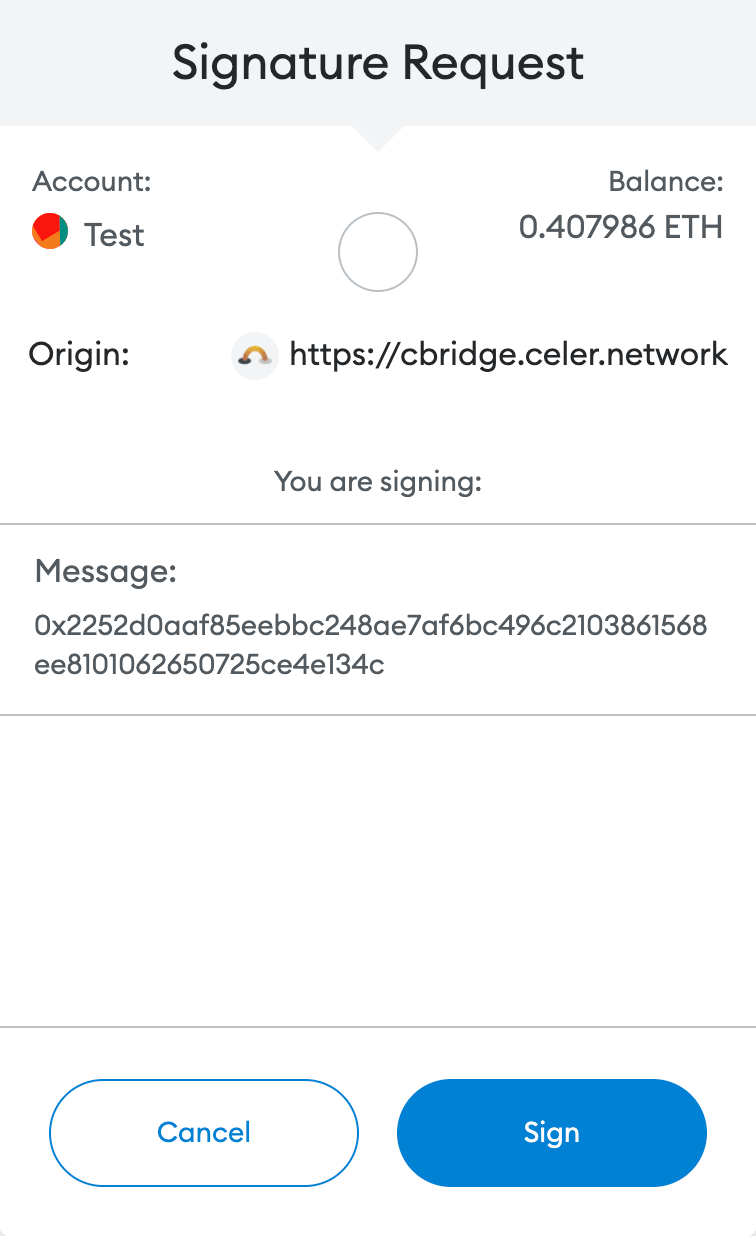Click the "Origin:" label

(x=79, y=354)
